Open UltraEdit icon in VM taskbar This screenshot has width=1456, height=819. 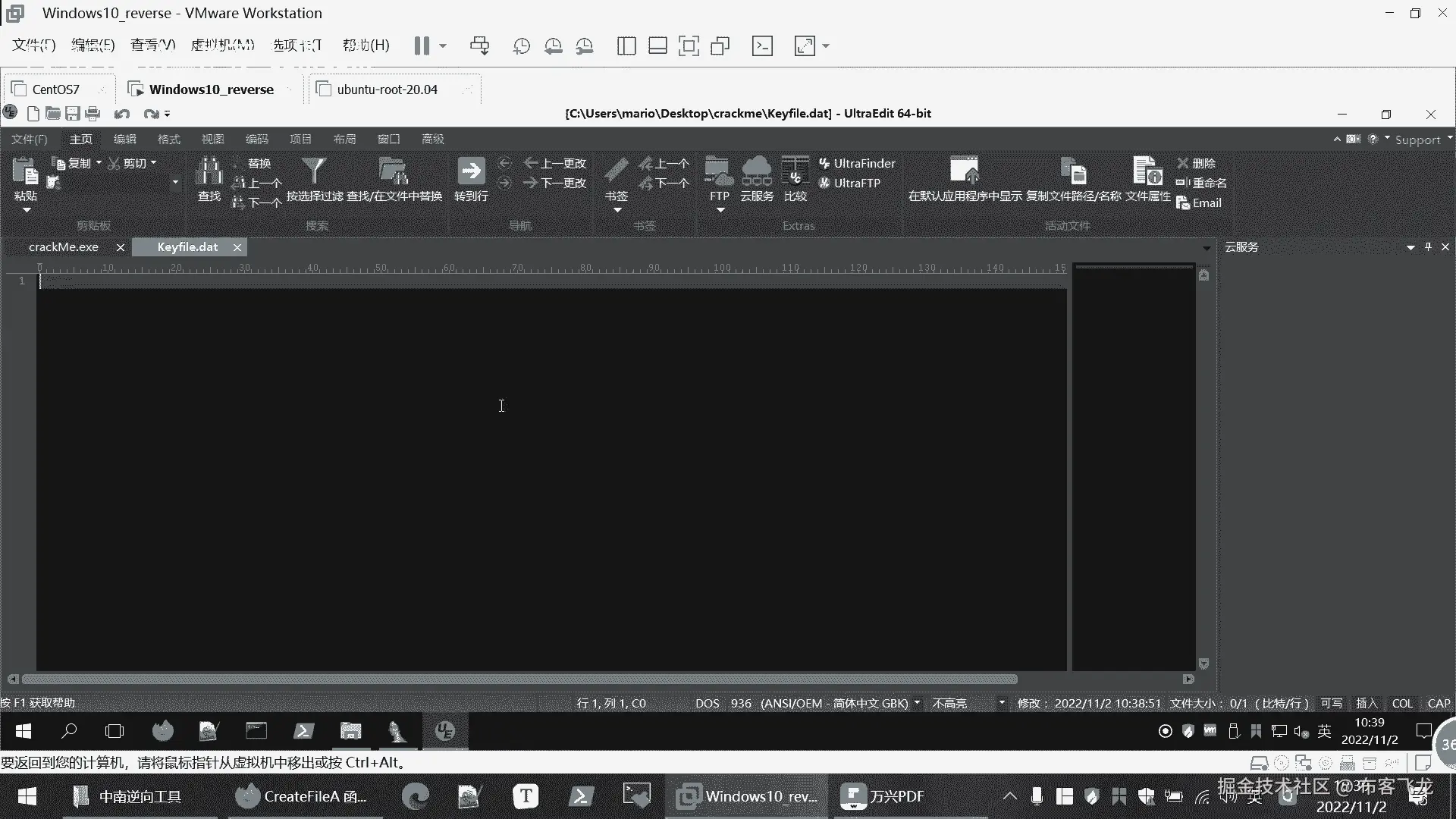coord(445,731)
